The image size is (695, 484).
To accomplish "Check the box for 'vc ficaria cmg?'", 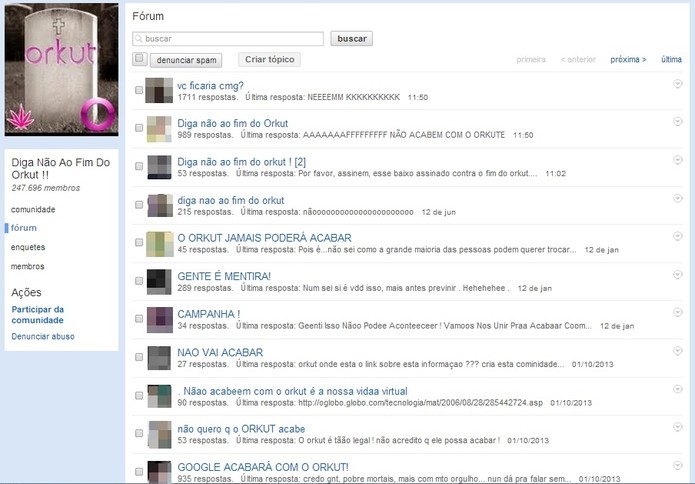I will tap(139, 90).
